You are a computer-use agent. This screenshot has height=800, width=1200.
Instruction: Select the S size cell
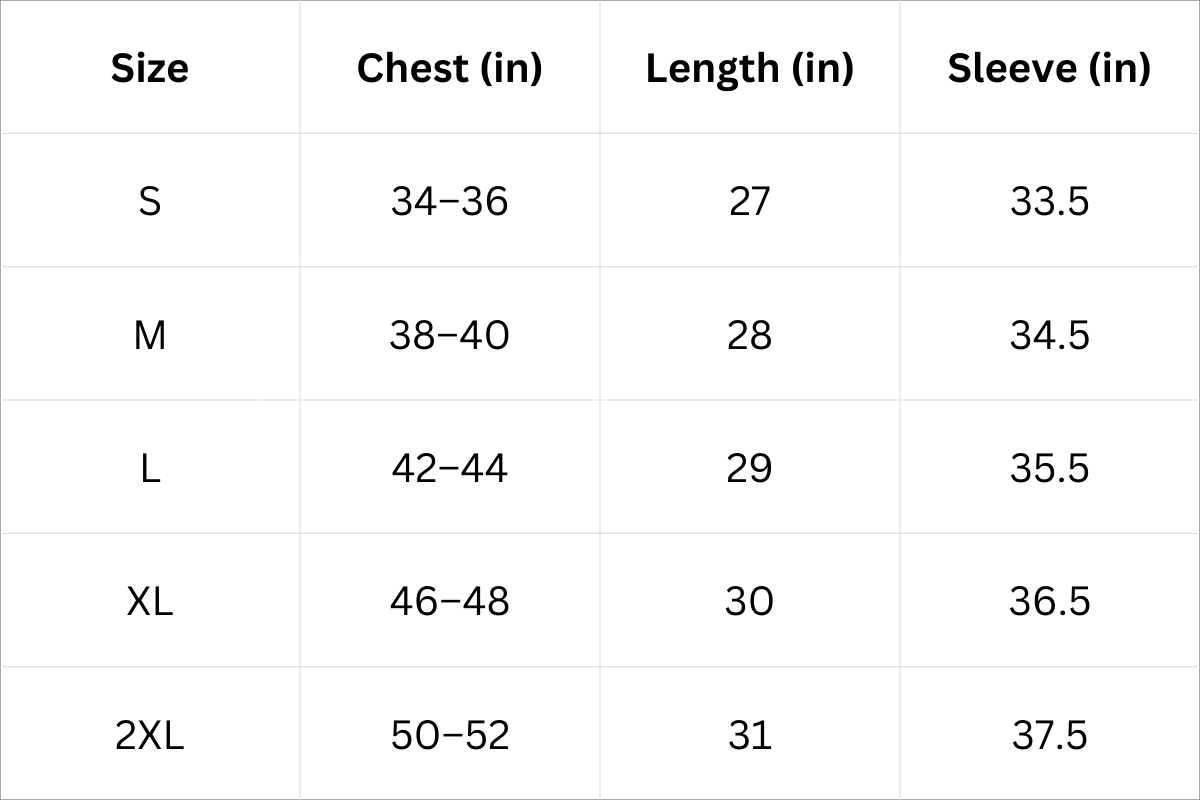pos(150,201)
